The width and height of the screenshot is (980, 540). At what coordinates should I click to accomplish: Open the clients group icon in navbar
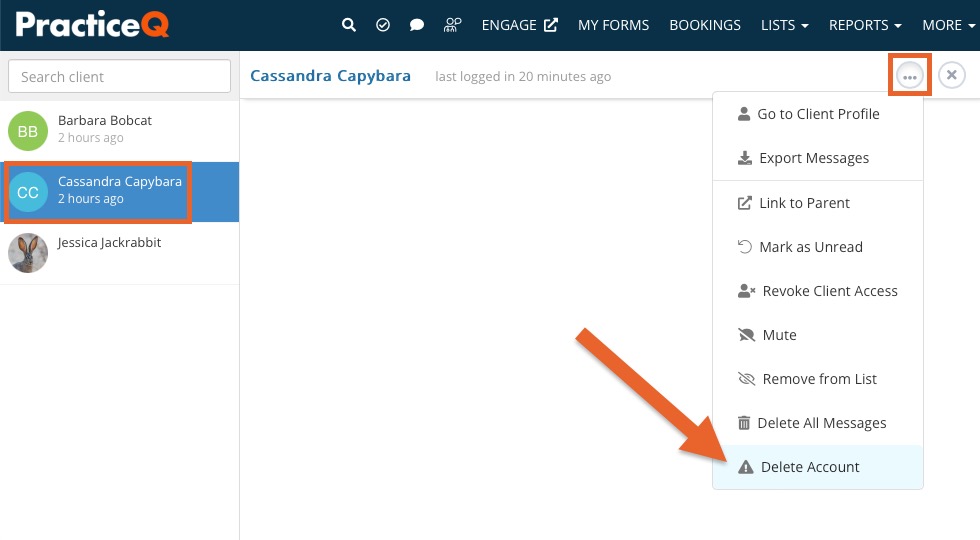[452, 25]
